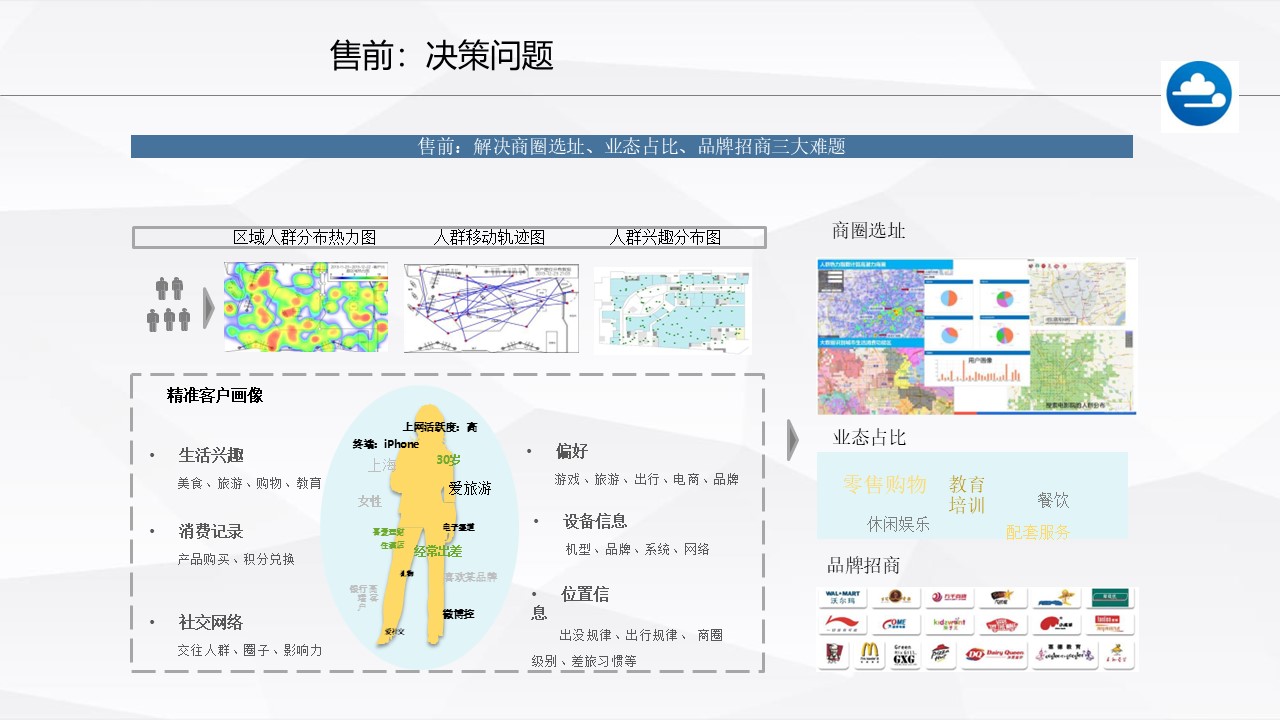Click the 精准客户画像 heading
Screen dimensions: 1280x720
215,396
